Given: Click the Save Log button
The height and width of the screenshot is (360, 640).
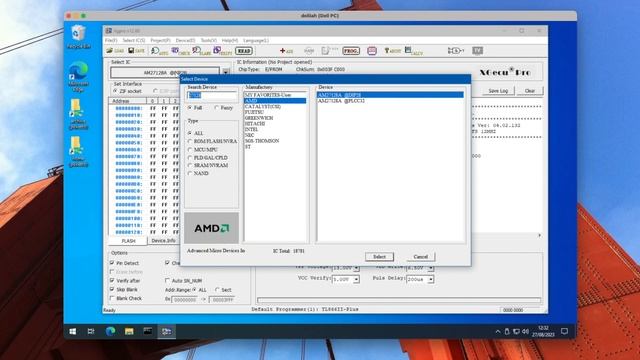Looking at the screenshot, I should click(x=498, y=91).
